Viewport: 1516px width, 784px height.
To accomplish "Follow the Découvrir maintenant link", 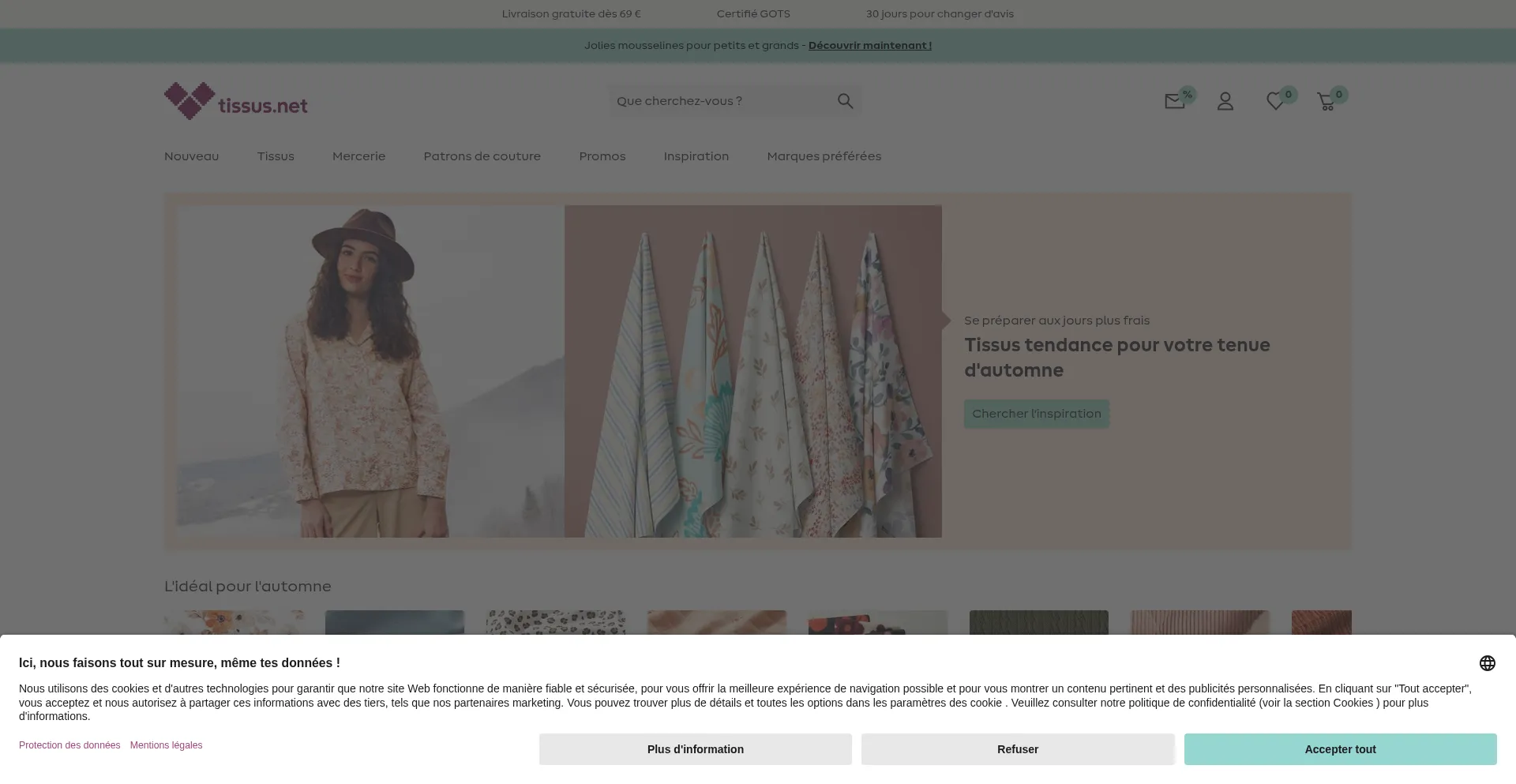I will 870,46.
